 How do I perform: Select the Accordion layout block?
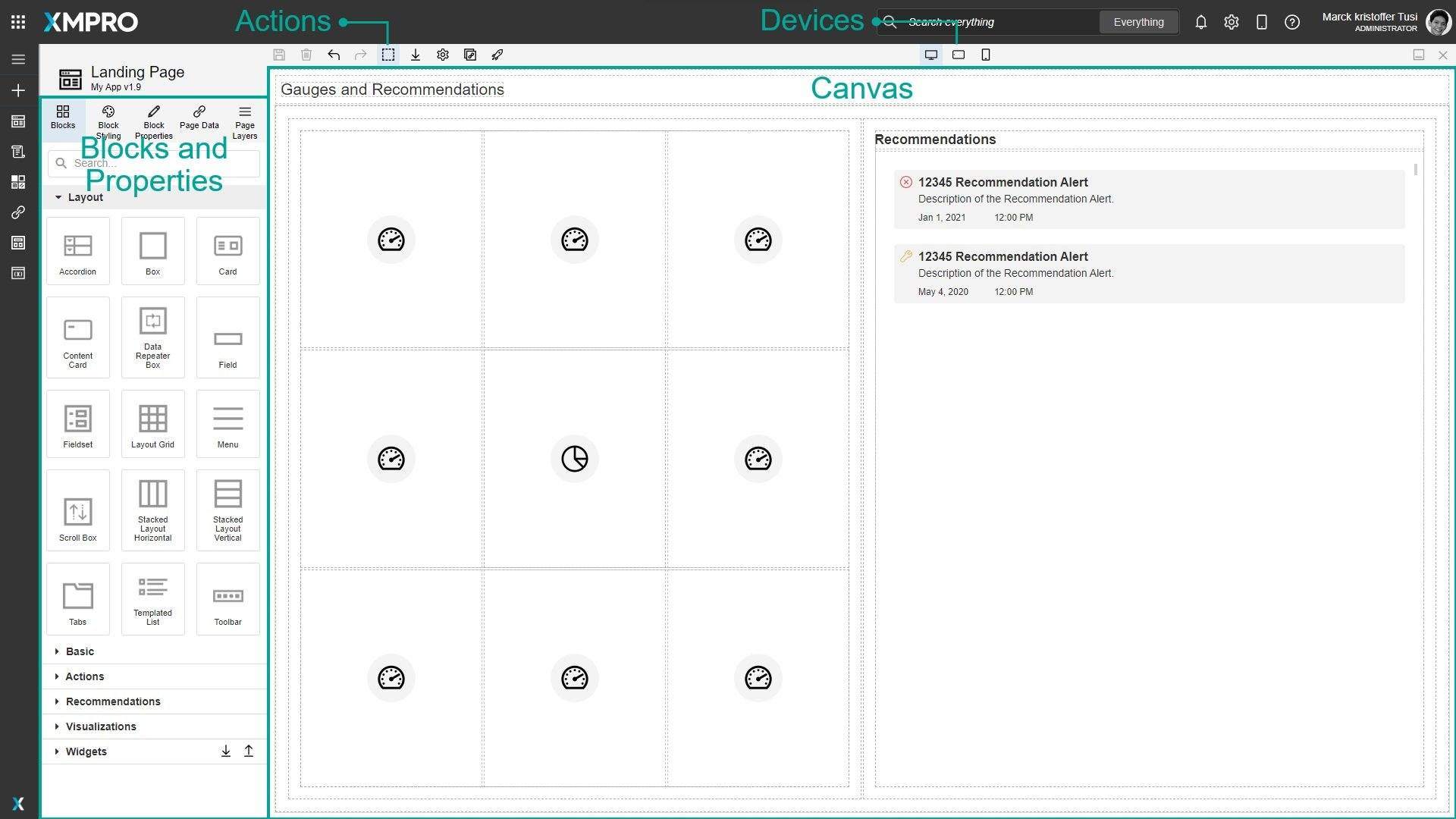(x=78, y=252)
